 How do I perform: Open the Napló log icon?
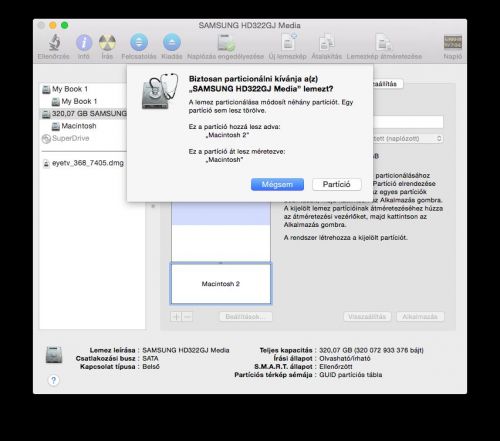[453, 42]
